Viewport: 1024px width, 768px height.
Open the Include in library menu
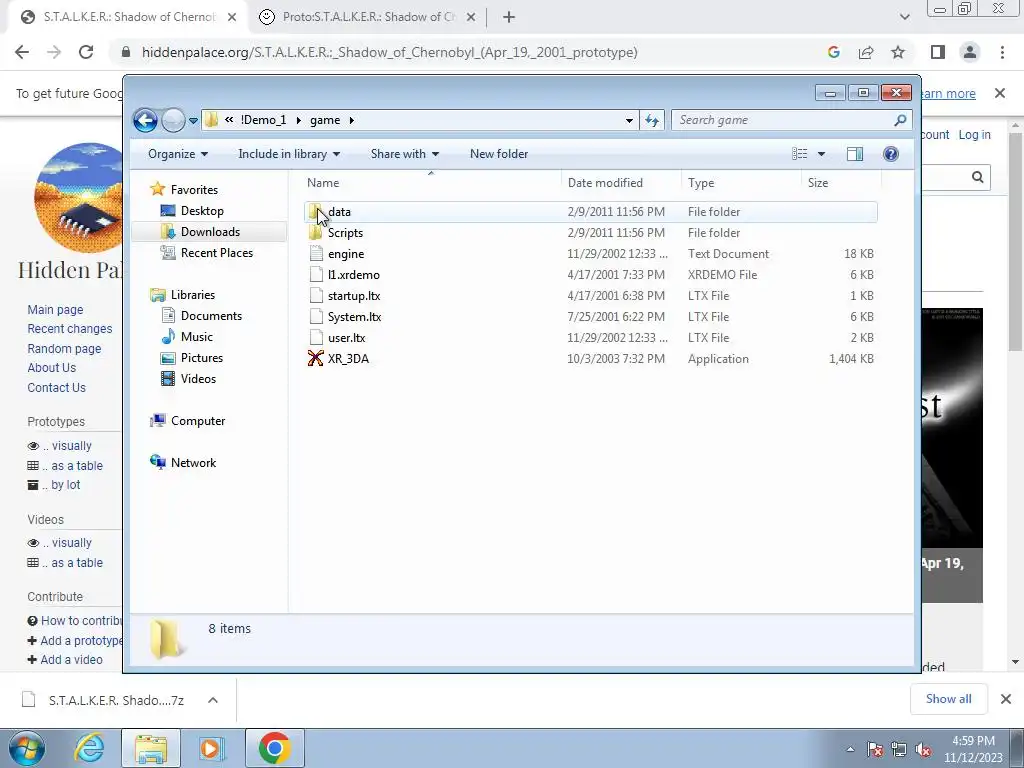289,154
